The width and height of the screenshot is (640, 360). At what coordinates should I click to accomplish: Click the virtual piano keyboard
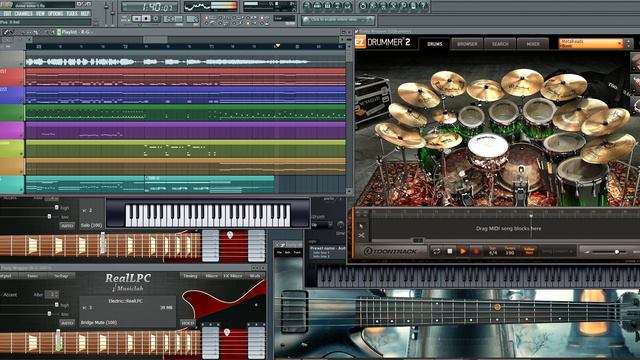coord(207,216)
